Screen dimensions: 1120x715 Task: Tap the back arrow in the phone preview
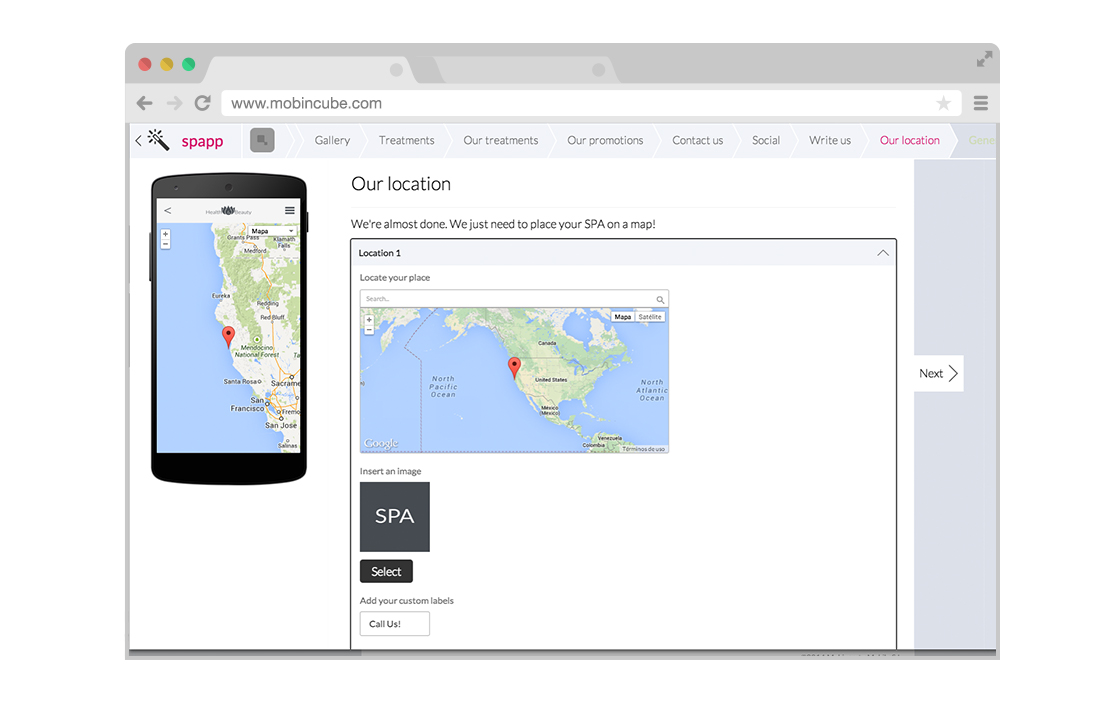pyautogui.click(x=167, y=210)
